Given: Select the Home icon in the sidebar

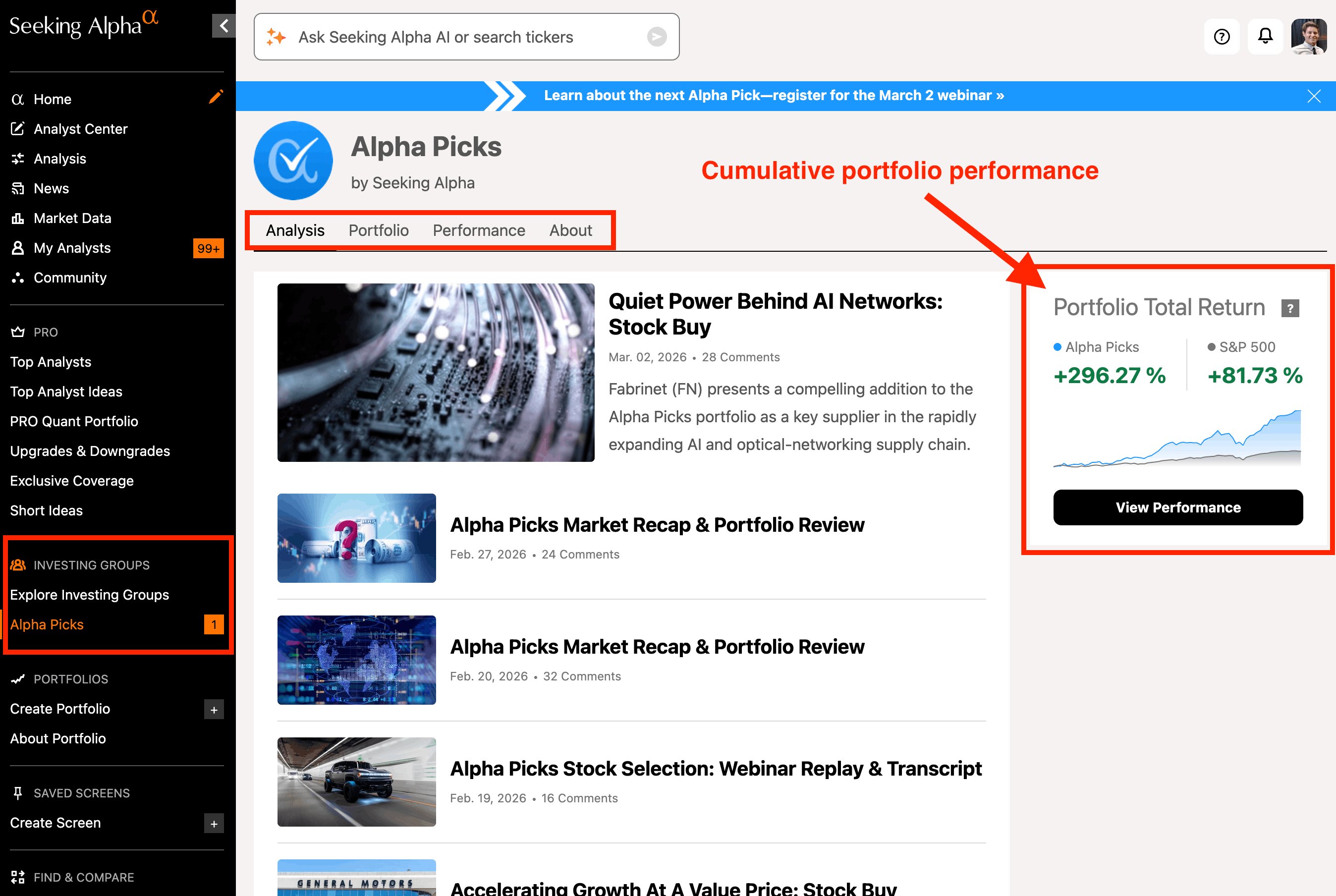Looking at the screenshot, I should pos(18,99).
